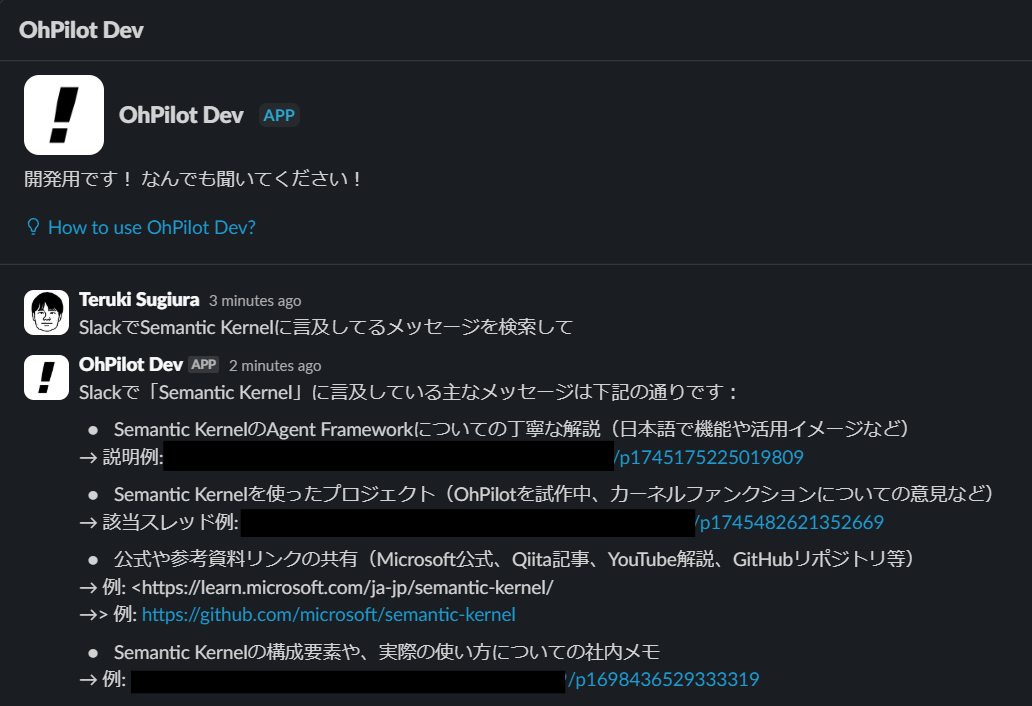Click the large OhPilot Dev profile name
Image resolution: width=1032 pixels, height=706 pixels.
(x=181, y=115)
